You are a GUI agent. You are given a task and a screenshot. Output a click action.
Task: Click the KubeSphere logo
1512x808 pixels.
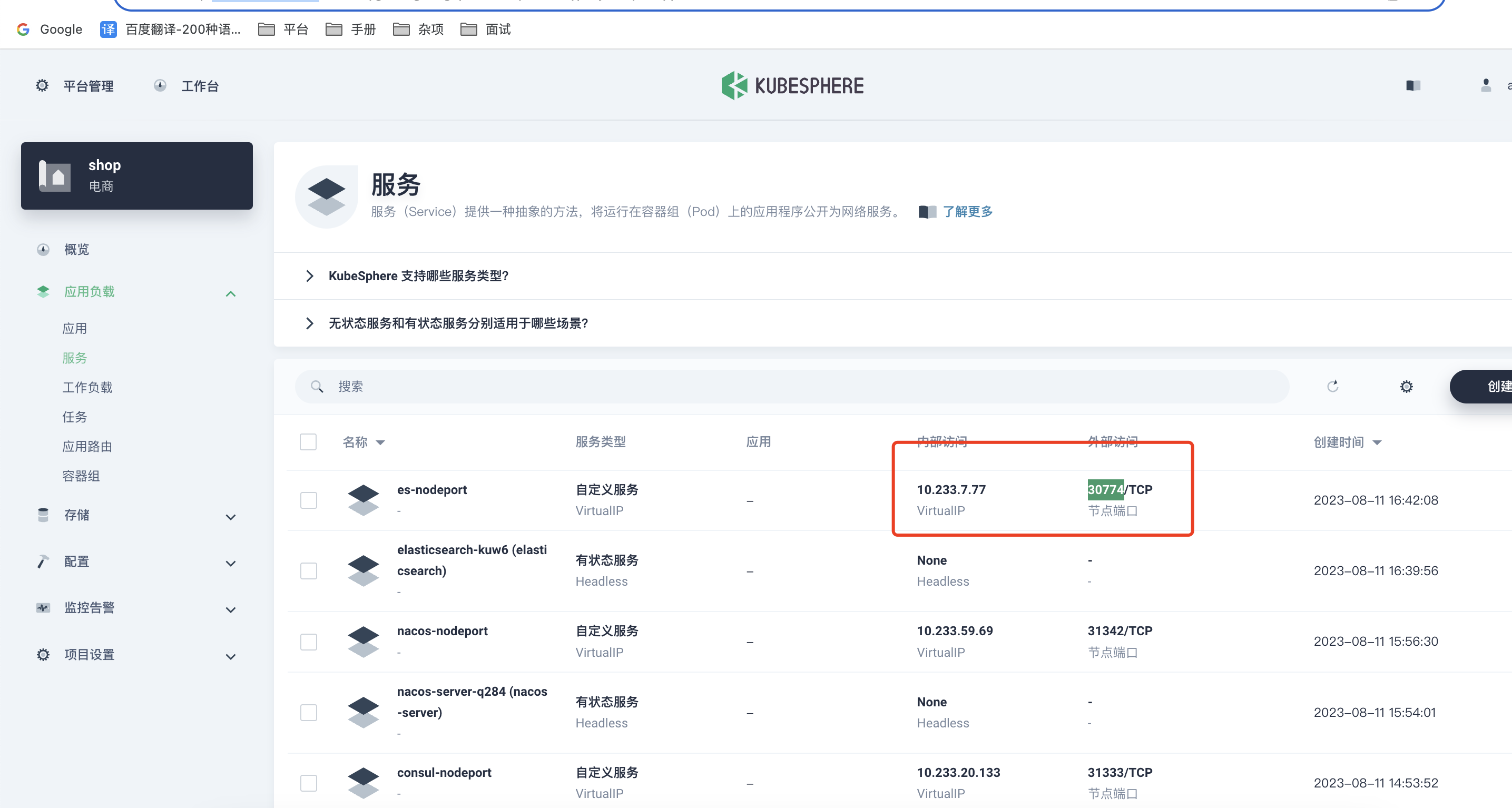click(x=792, y=86)
